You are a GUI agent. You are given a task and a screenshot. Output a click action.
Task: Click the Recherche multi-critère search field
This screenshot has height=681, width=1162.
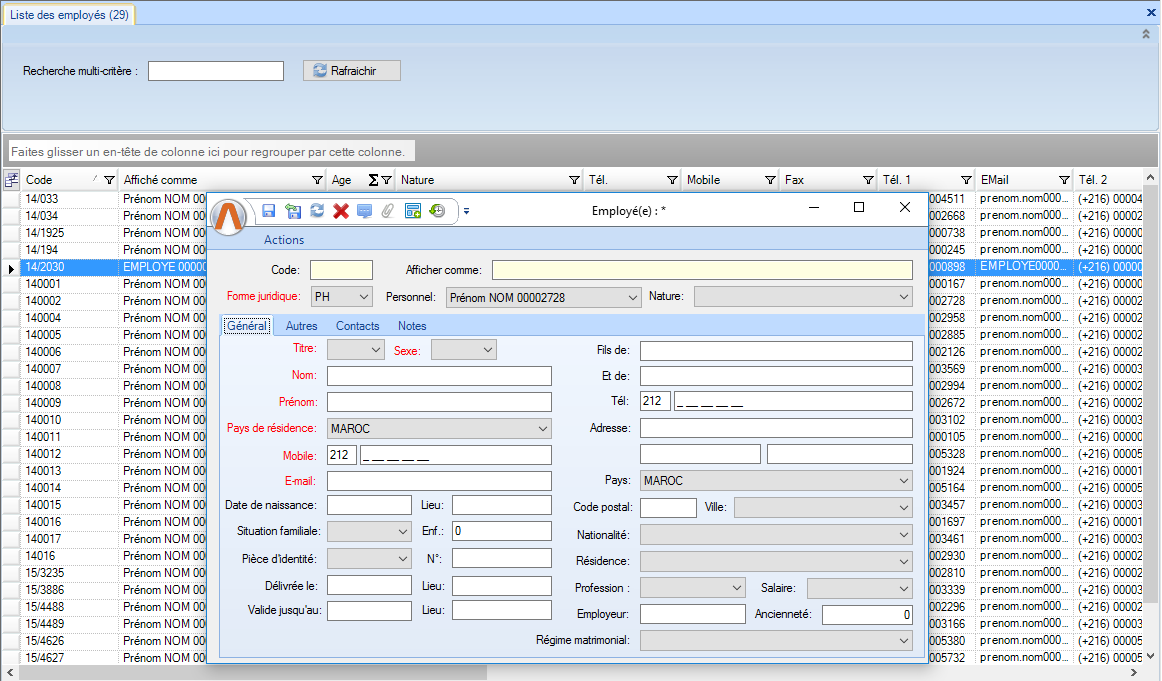pyautogui.click(x=216, y=71)
